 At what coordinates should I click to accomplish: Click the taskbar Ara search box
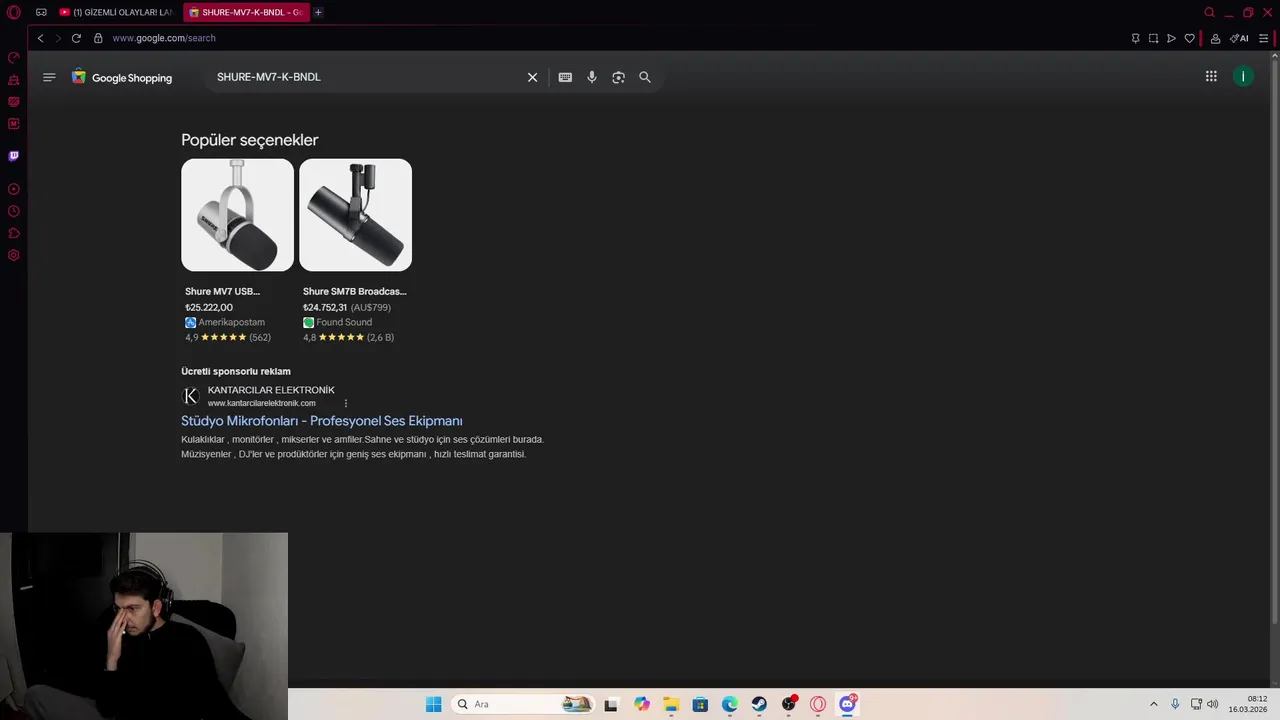523,704
